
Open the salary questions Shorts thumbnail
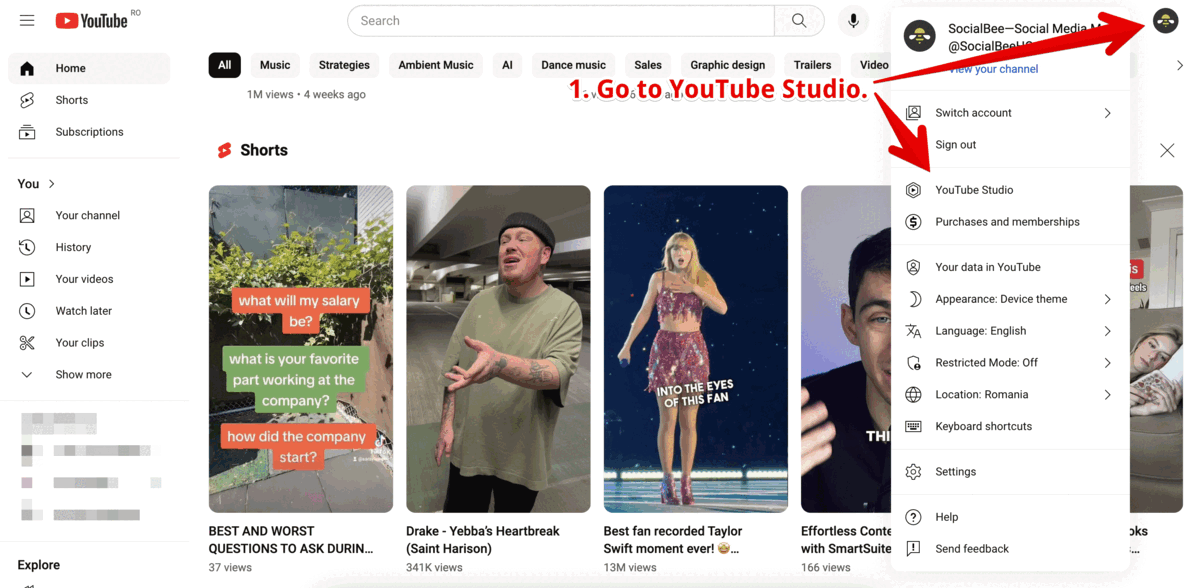tap(301, 349)
